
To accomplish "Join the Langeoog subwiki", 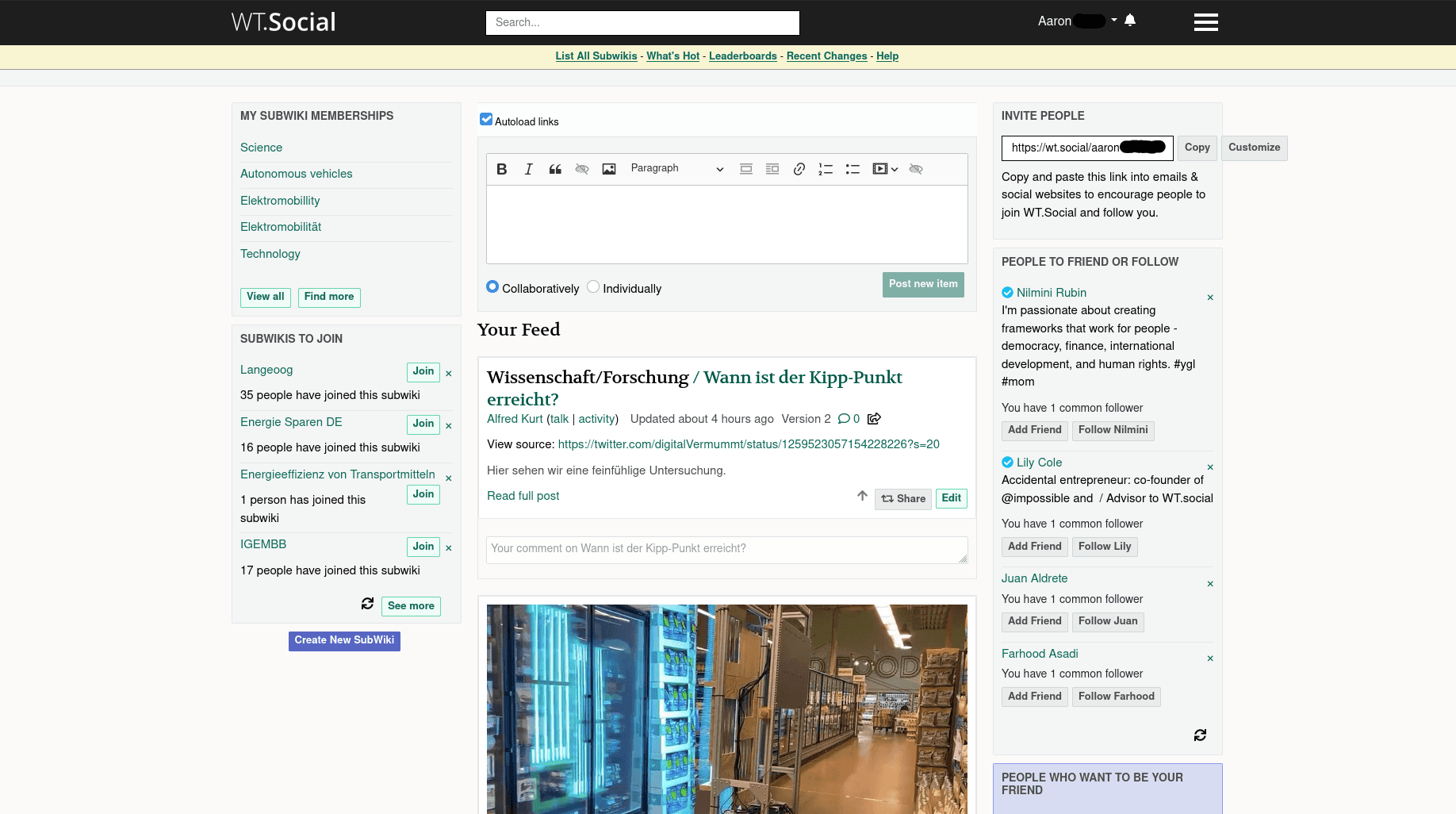I will pos(423,371).
